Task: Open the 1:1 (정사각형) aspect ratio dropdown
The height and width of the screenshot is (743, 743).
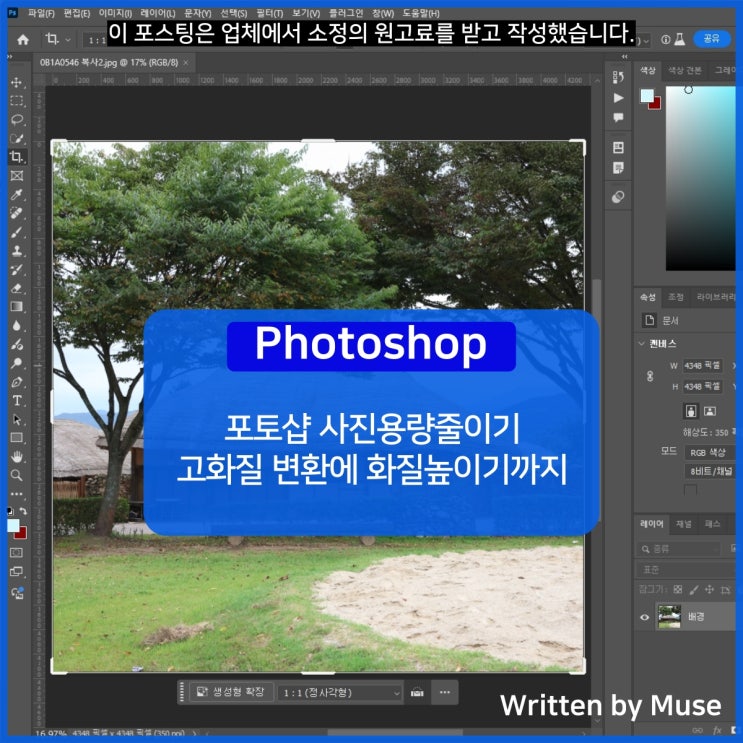Action: 340,693
